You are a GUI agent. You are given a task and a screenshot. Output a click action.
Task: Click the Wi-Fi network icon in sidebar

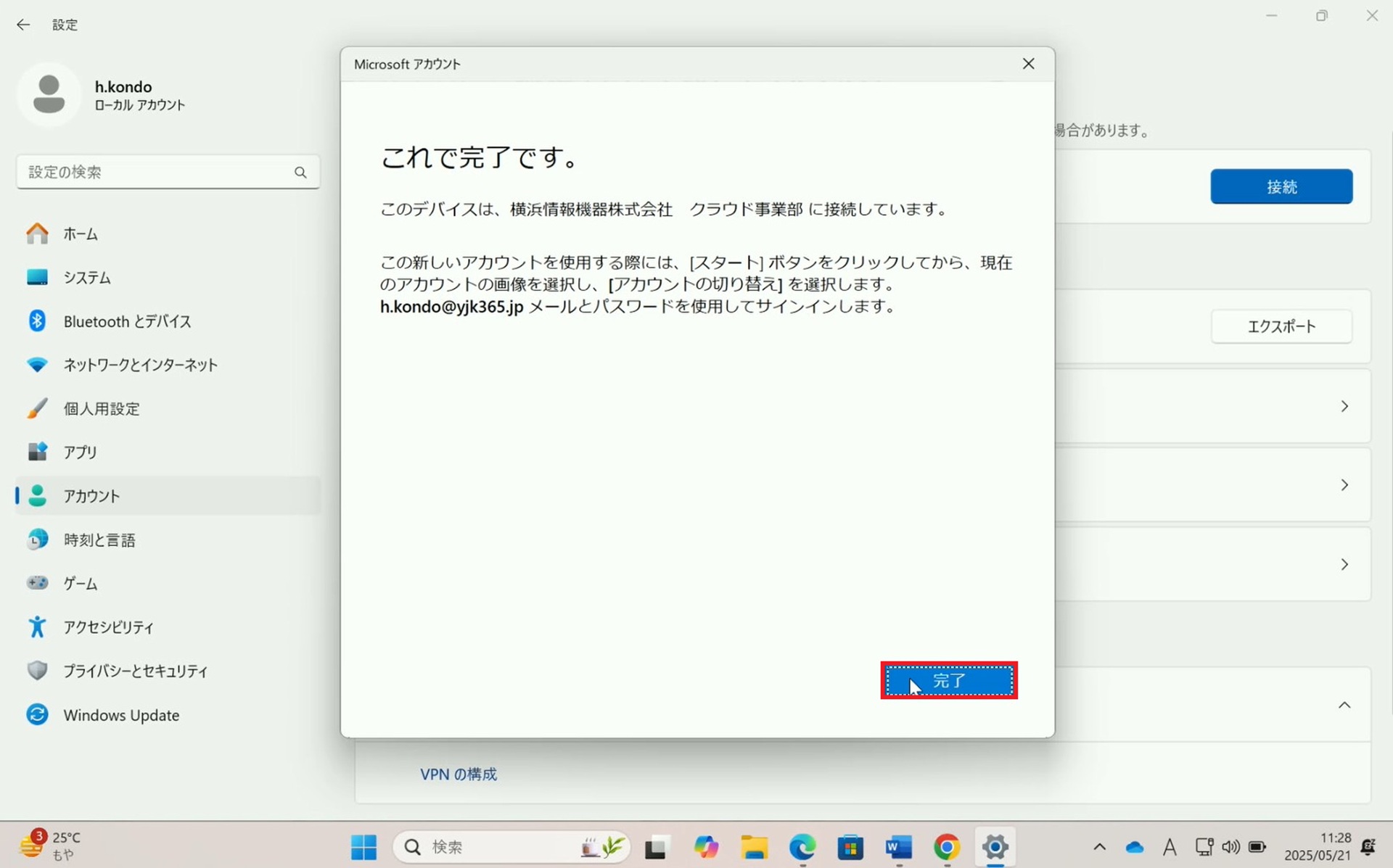coord(37,364)
